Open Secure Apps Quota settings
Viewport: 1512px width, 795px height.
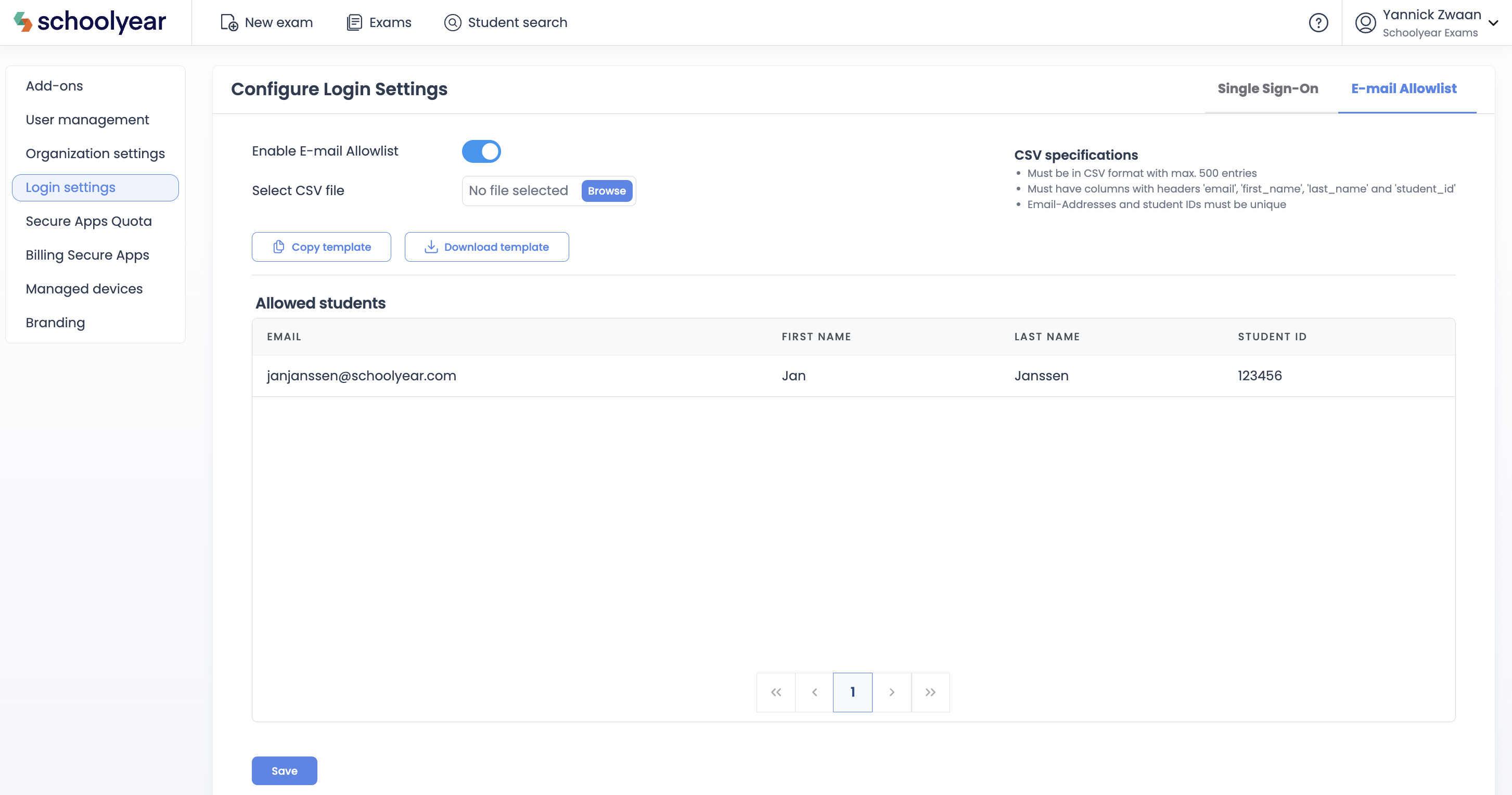click(88, 221)
